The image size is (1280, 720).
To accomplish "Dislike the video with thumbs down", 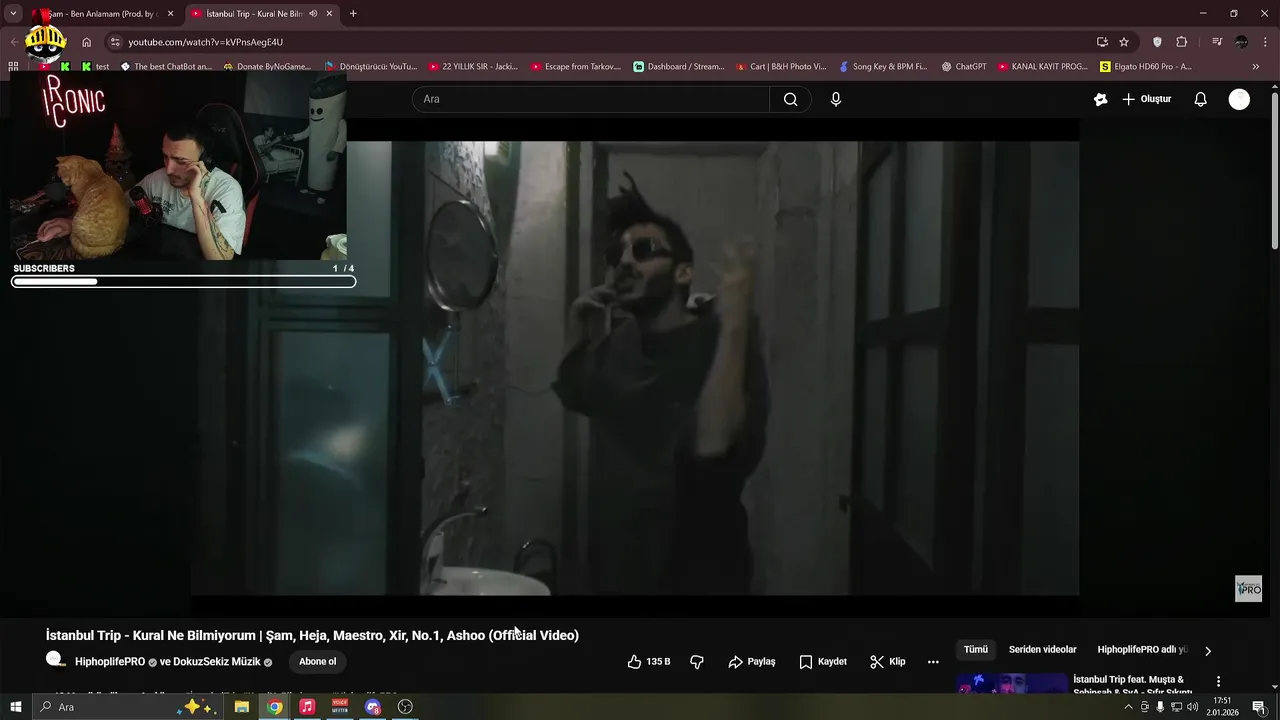I will point(697,661).
